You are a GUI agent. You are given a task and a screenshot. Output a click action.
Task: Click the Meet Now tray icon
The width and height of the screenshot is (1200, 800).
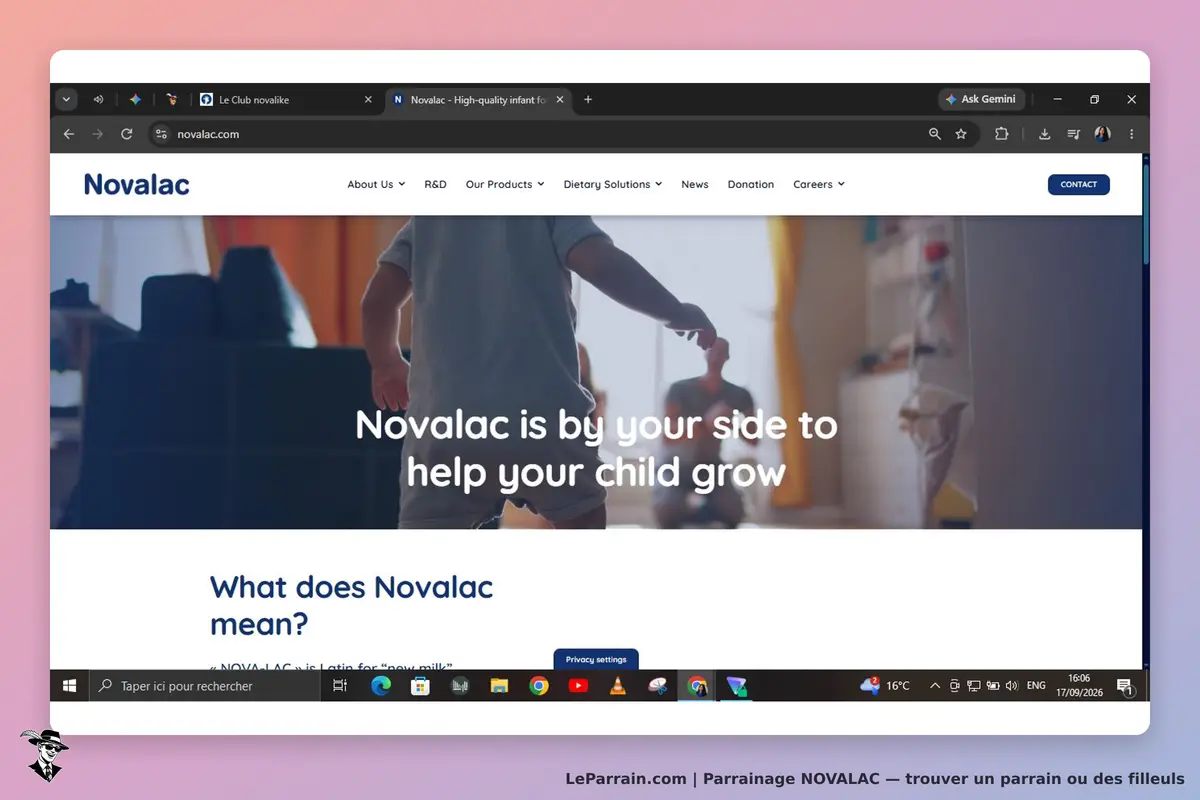(x=955, y=686)
